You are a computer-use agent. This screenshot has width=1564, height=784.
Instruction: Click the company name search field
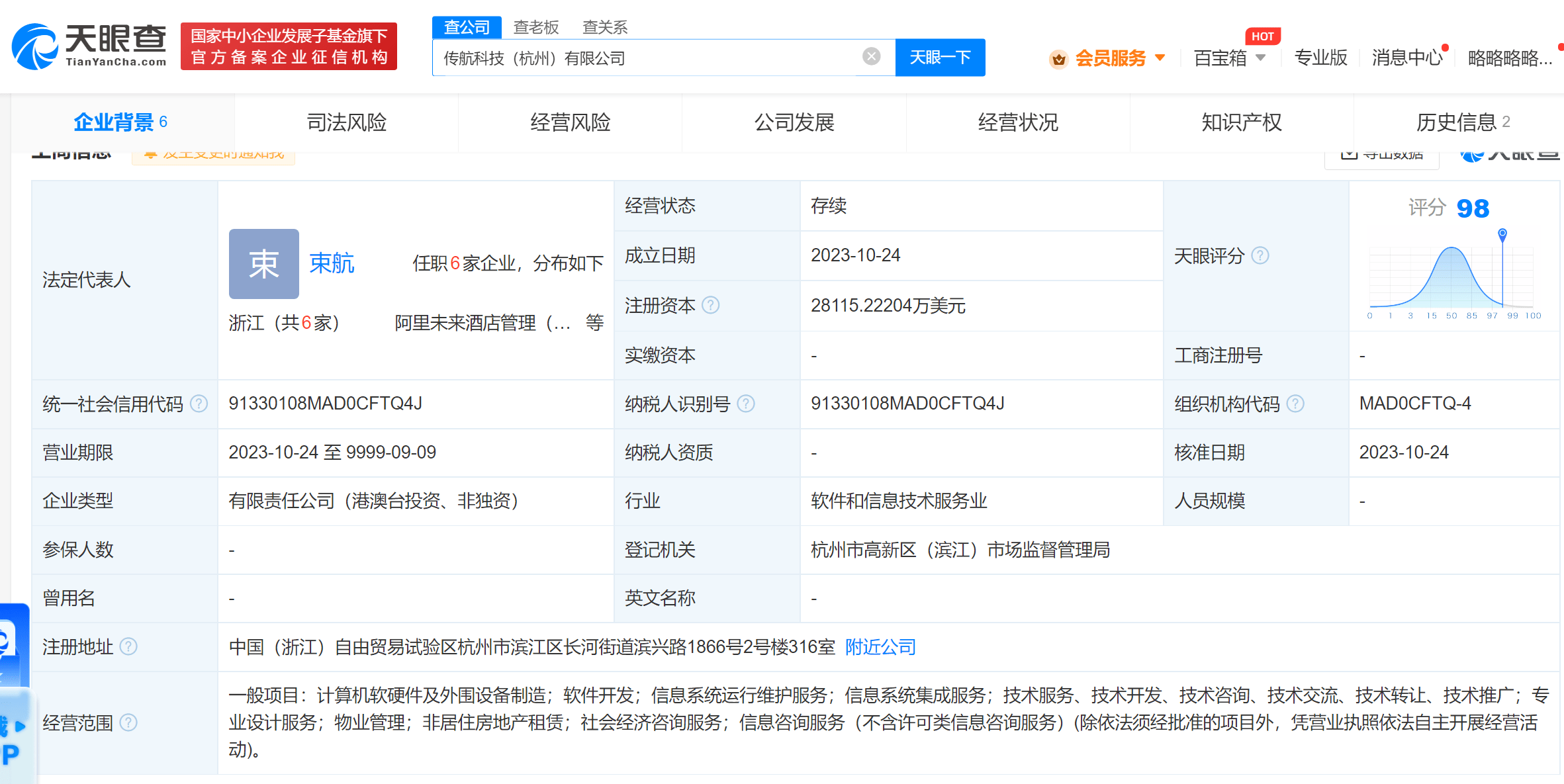649,58
